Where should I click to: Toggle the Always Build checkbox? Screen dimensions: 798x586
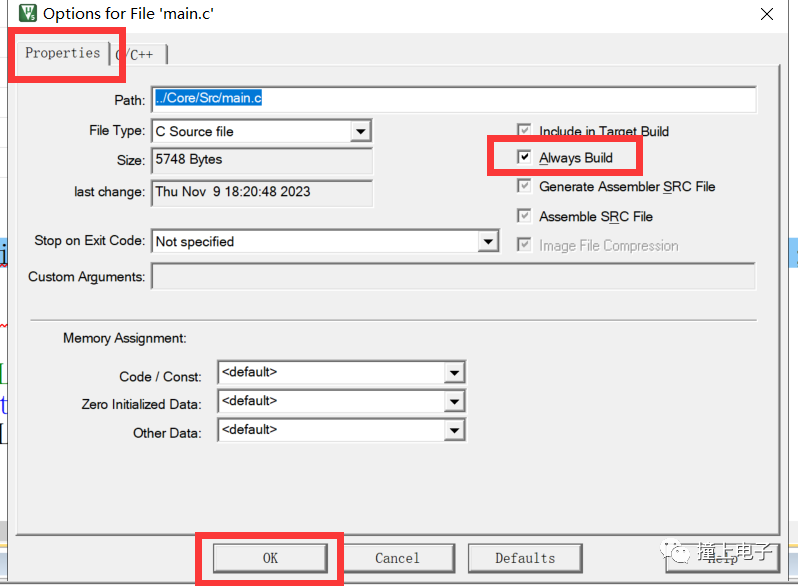(524, 157)
